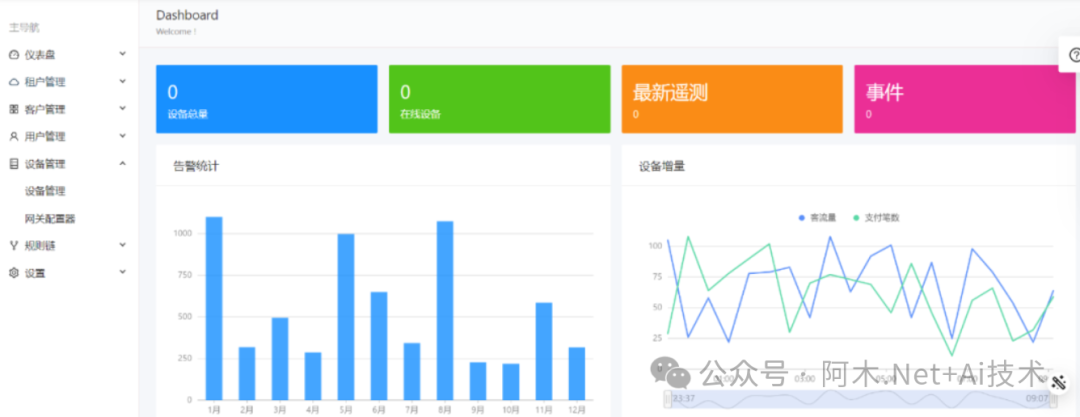Click the Welcome ! subtitle text
The image size is (1080, 417).
tap(176, 32)
